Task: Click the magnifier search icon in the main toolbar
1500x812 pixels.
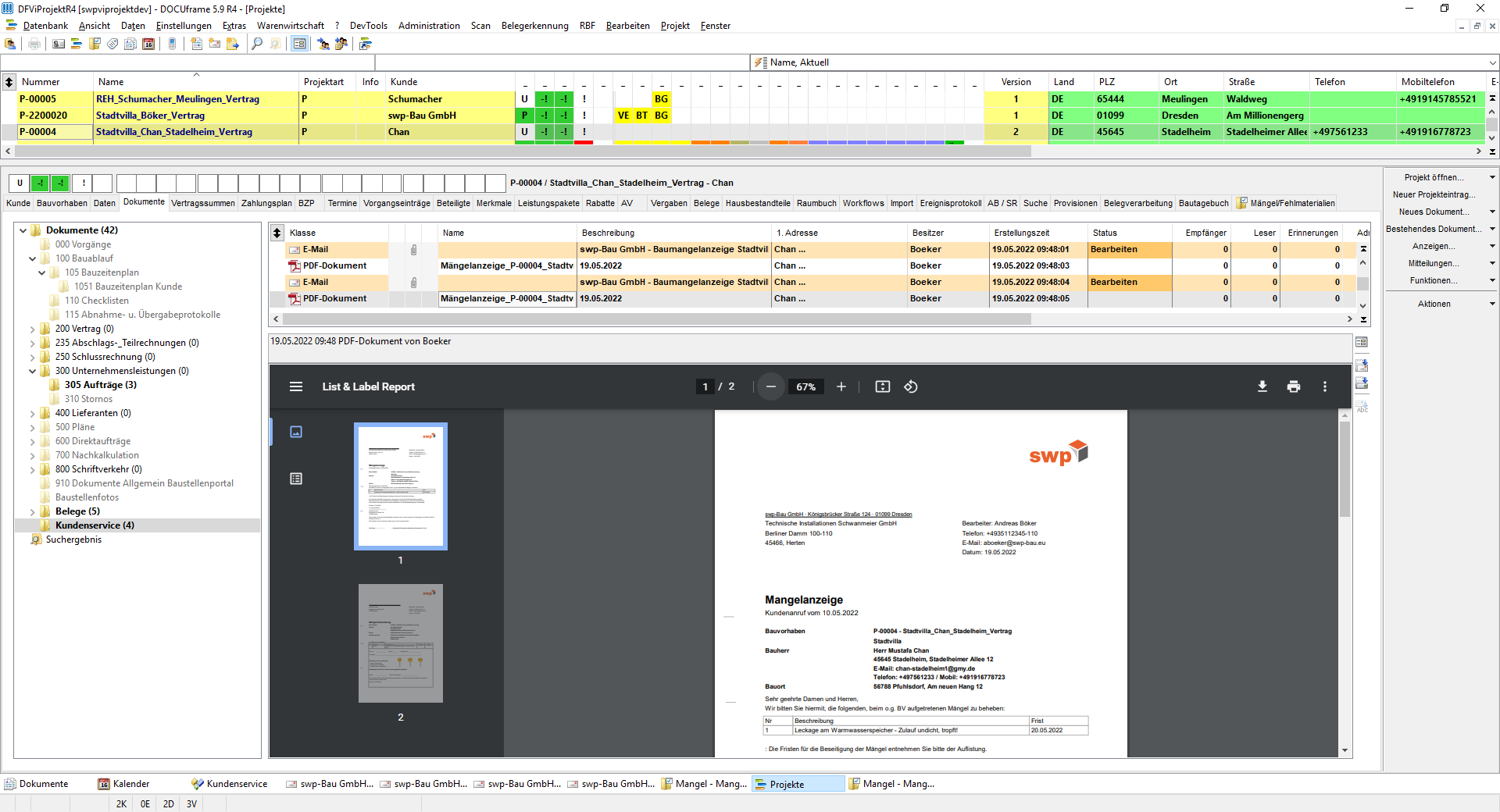Action: pos(257,44)
